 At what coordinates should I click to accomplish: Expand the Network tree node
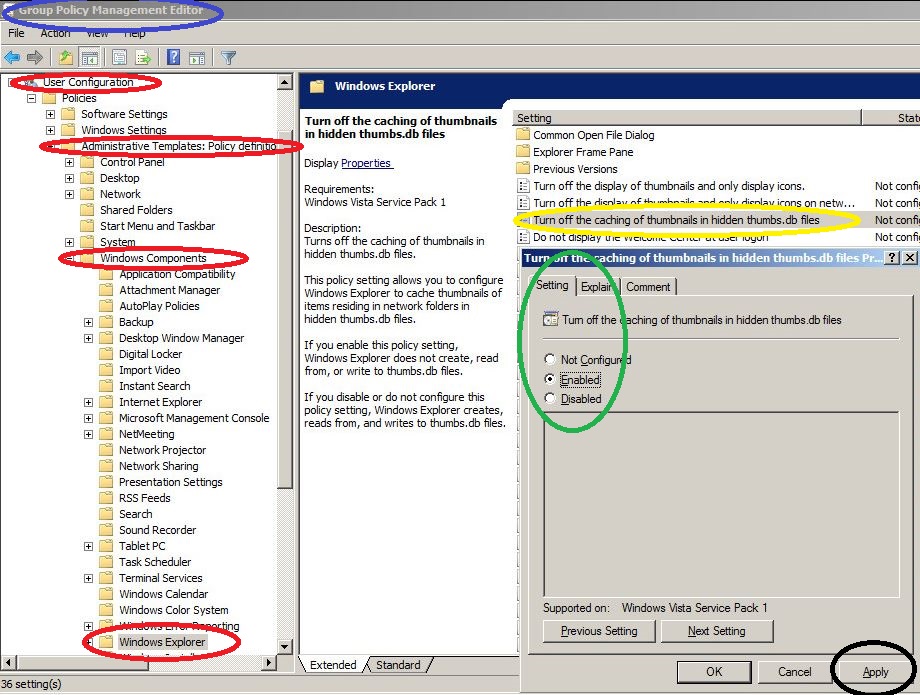point(69,194)
